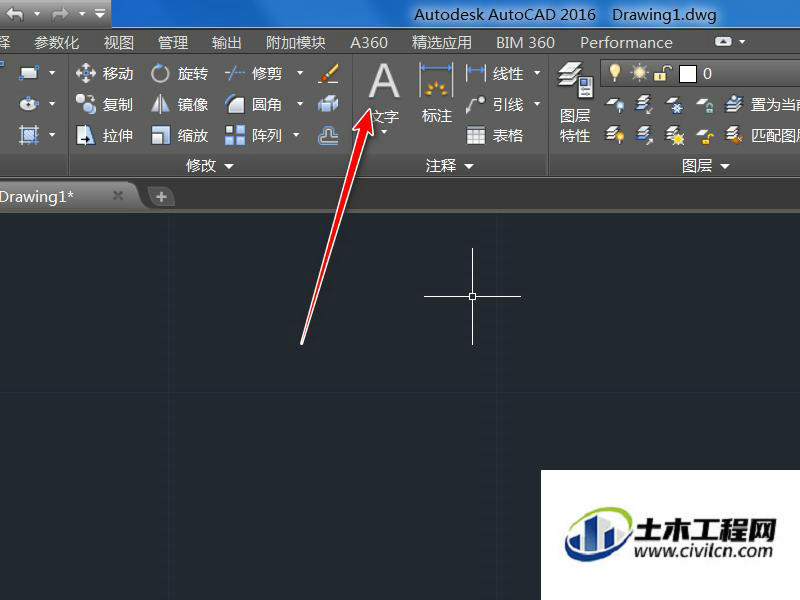Click the layer freeze tool with snowflake

pyautogui.click(x=675, y=106)
